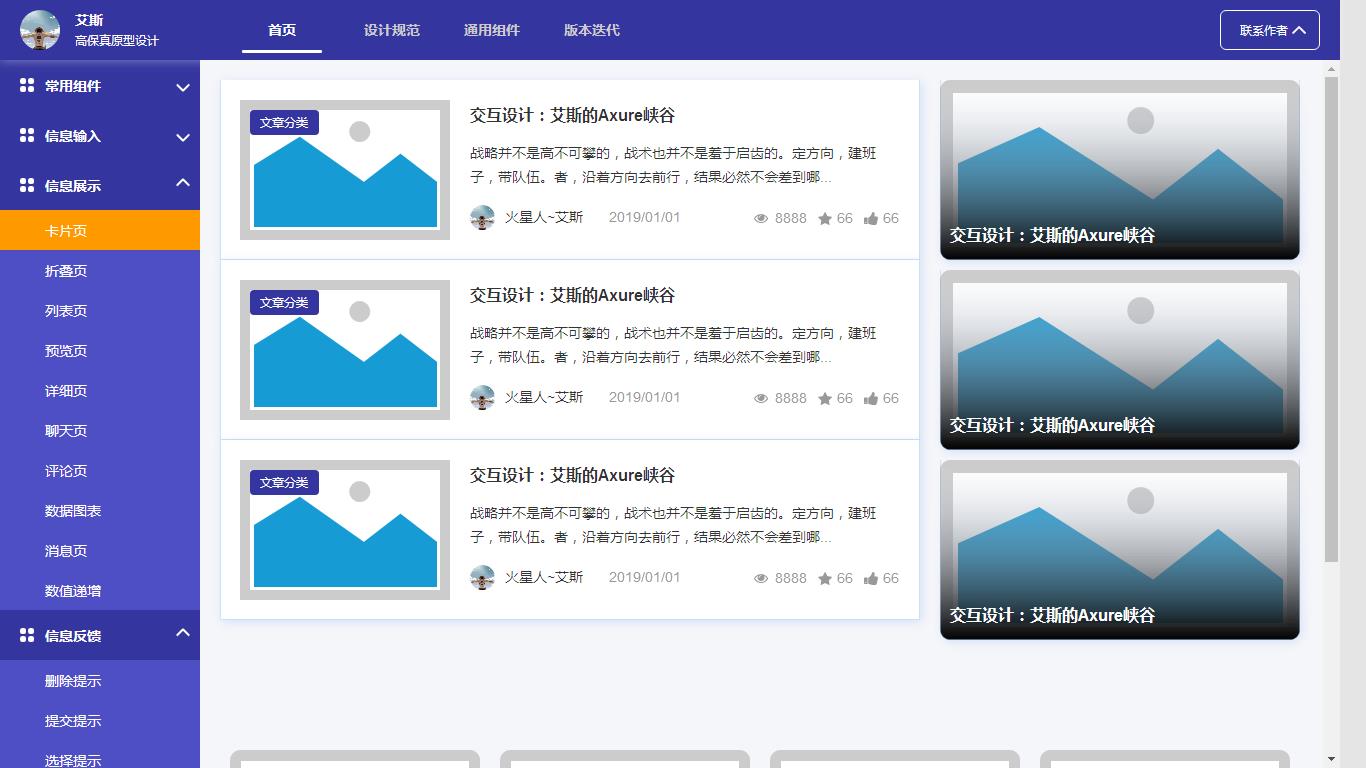1366x768 pixels.
Task: Select 卡片页 in the sidebar
Action: click(100, 230)
